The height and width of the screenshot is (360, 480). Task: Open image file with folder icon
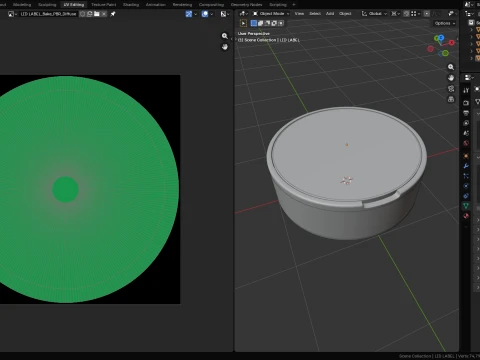(97, 14)
